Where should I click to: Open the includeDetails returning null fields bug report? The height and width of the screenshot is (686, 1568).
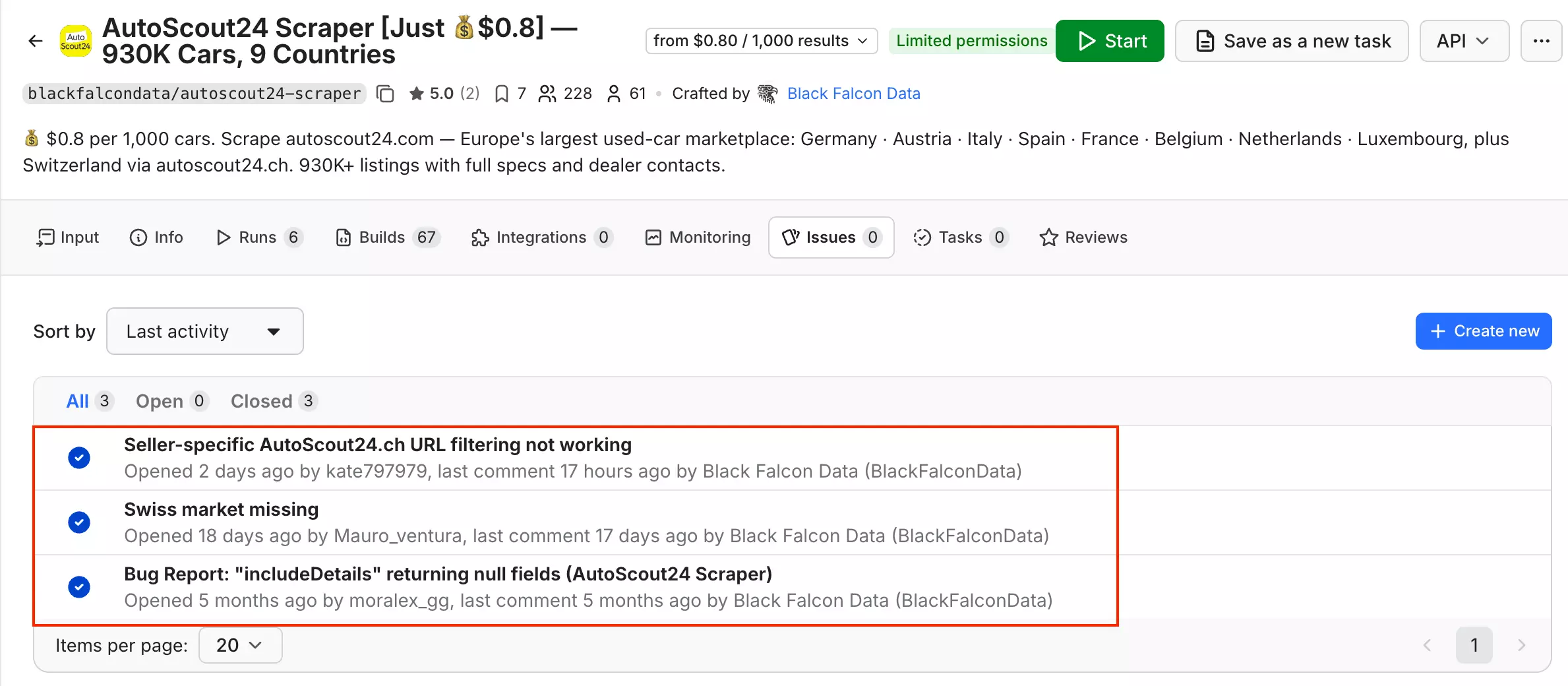tap(448, 575)
